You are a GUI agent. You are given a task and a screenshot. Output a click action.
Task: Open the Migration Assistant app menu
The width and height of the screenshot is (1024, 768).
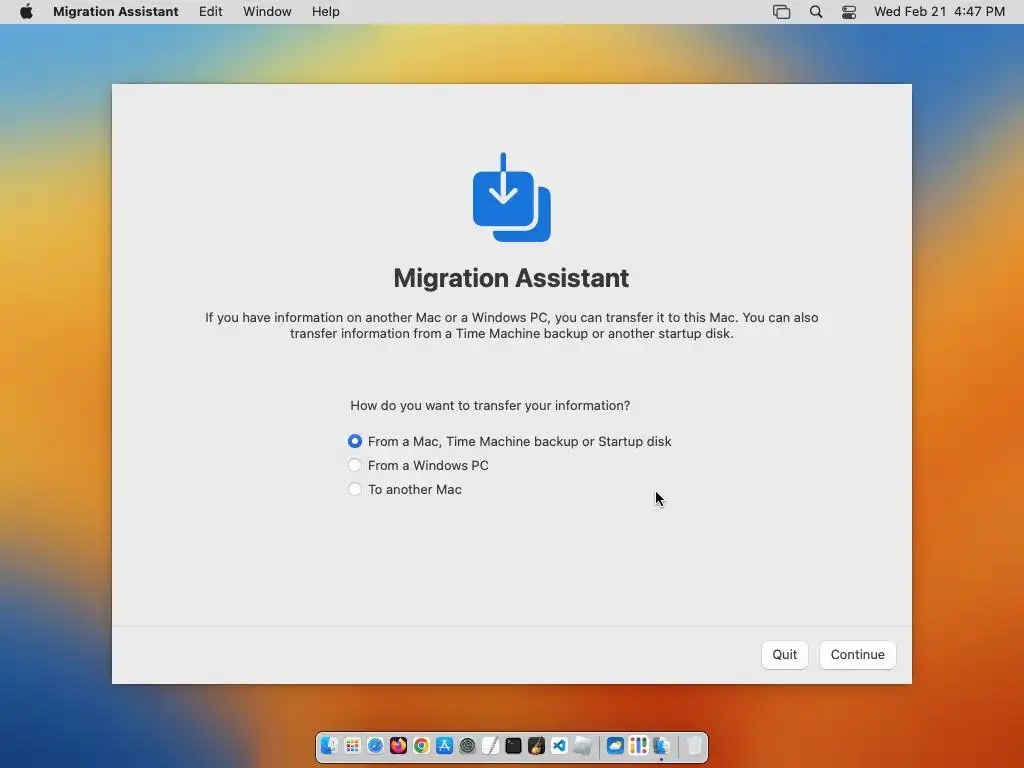tap(116, 12)
